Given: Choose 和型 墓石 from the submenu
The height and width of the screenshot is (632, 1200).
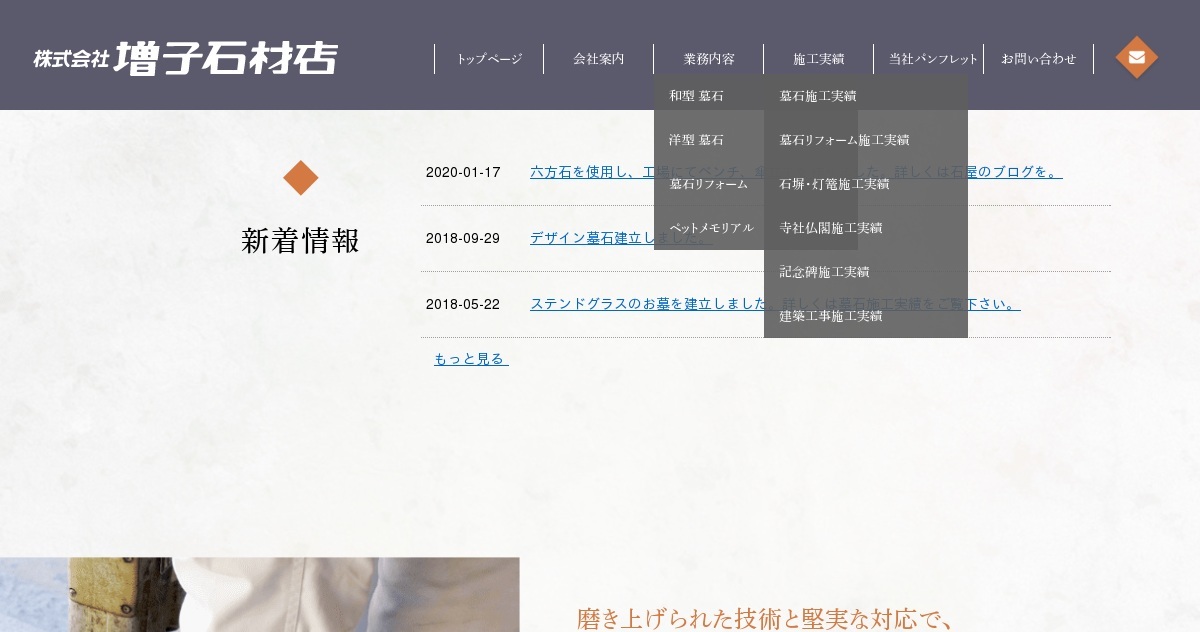Looking at the screenshot, I should click(709, 96).
